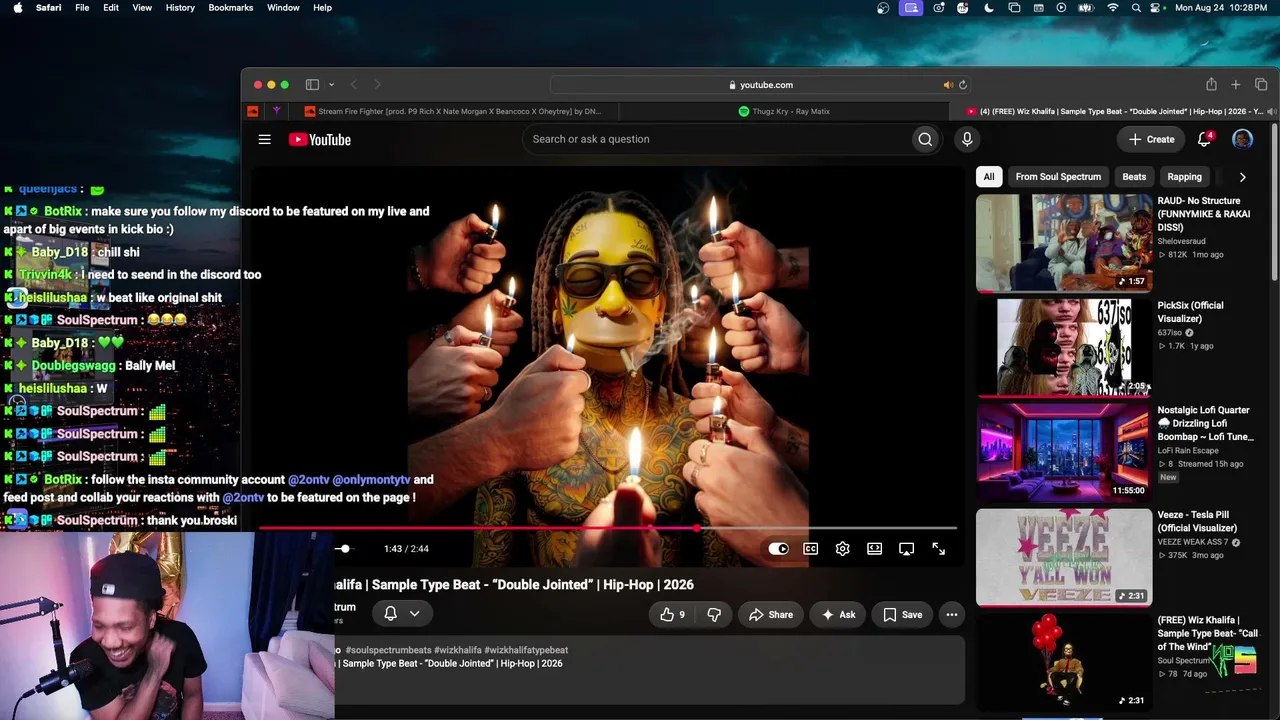Open the macOS Control Center
The height and width of the screenshot is (720, 1280).
1157,8
